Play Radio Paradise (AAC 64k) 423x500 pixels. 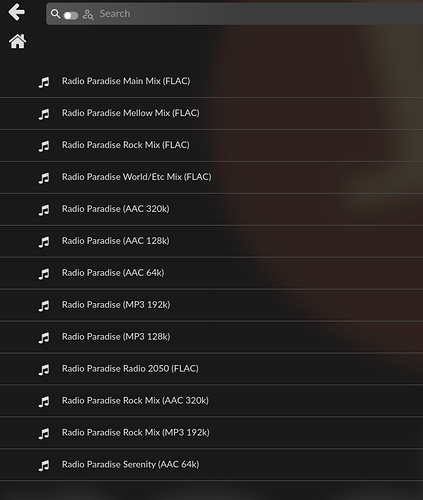(211, 273)
